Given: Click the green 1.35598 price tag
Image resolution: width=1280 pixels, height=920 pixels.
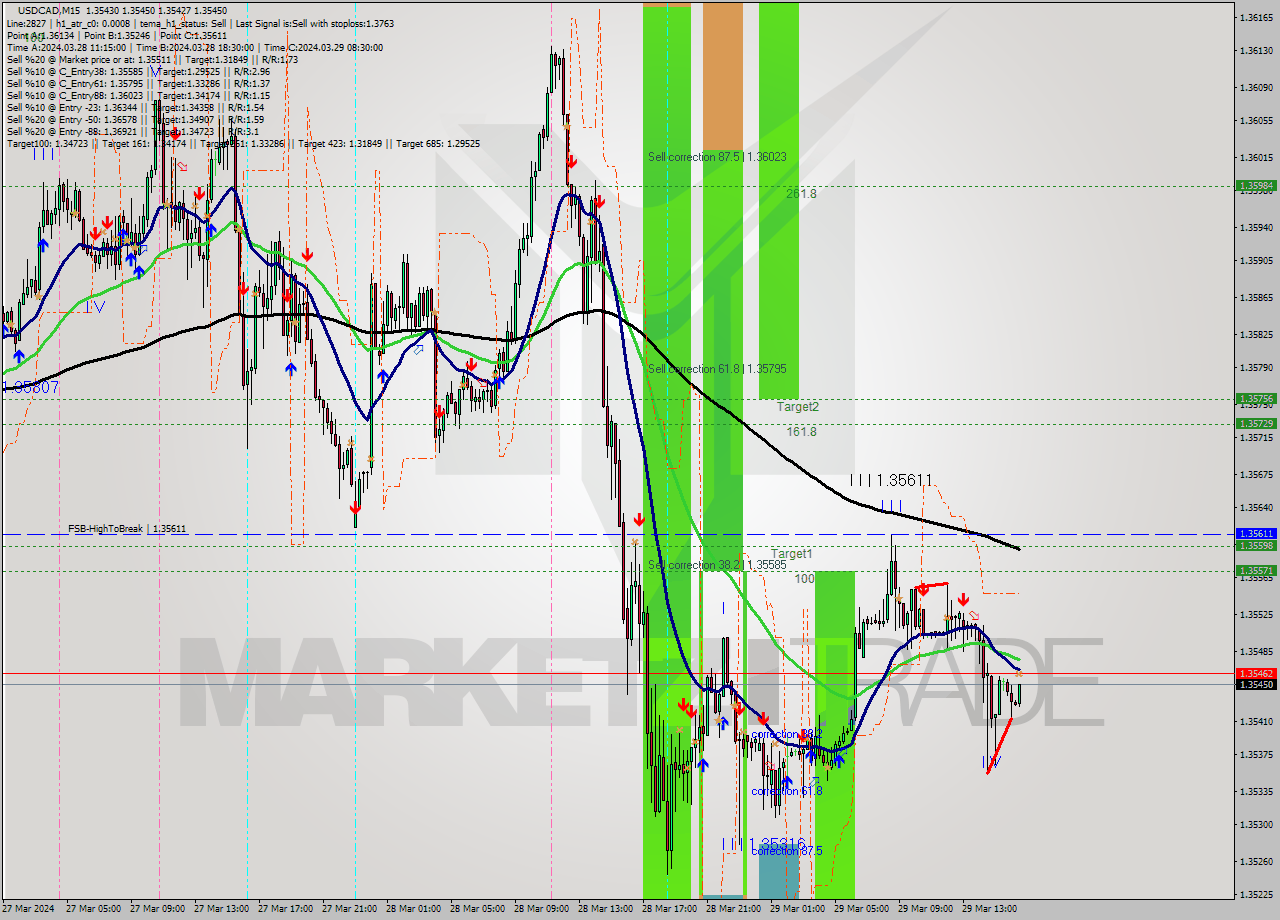Looking at the screenshot, I should point(1256,546).
